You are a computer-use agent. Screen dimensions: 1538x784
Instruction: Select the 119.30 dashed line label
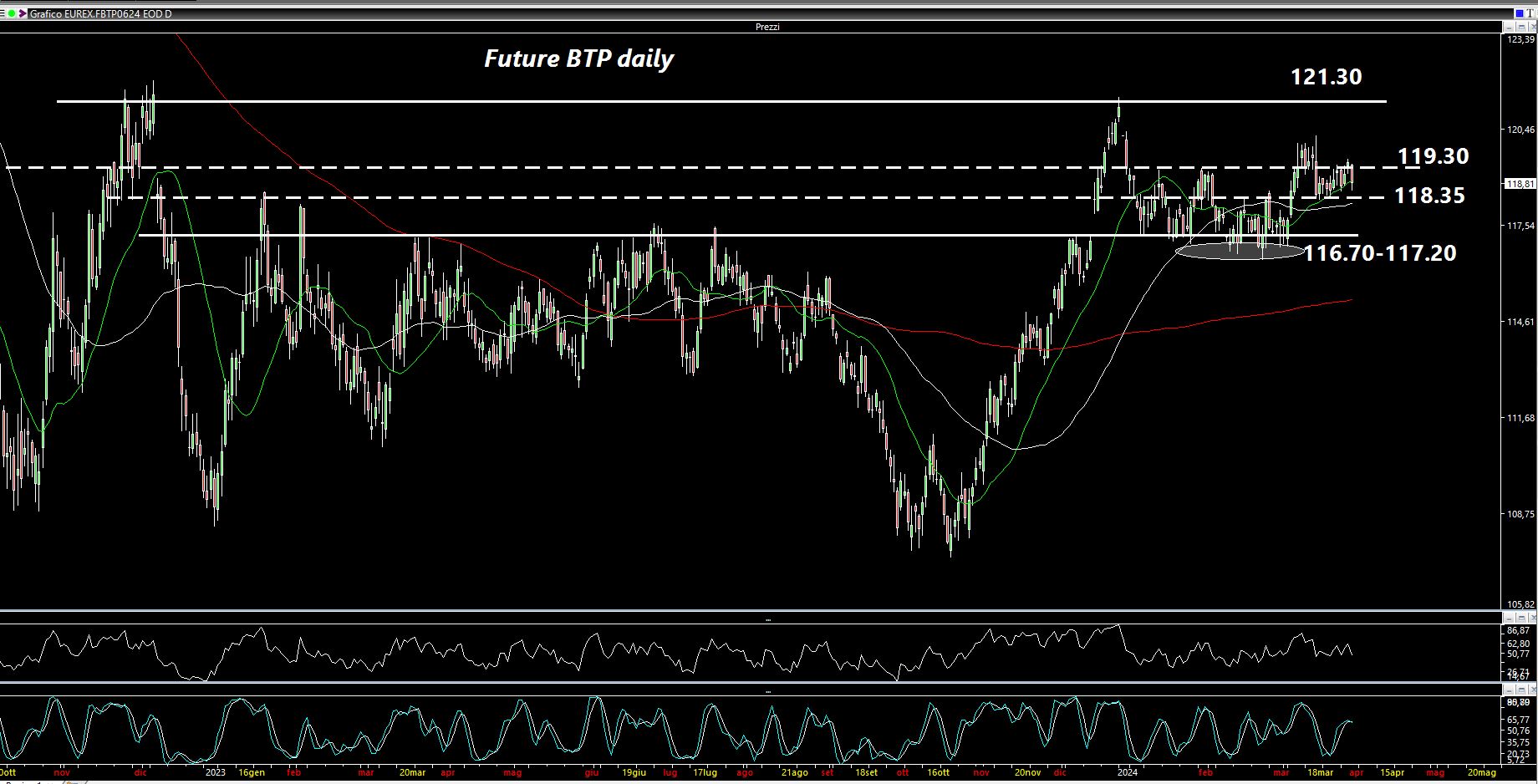tap(1433, 156)
